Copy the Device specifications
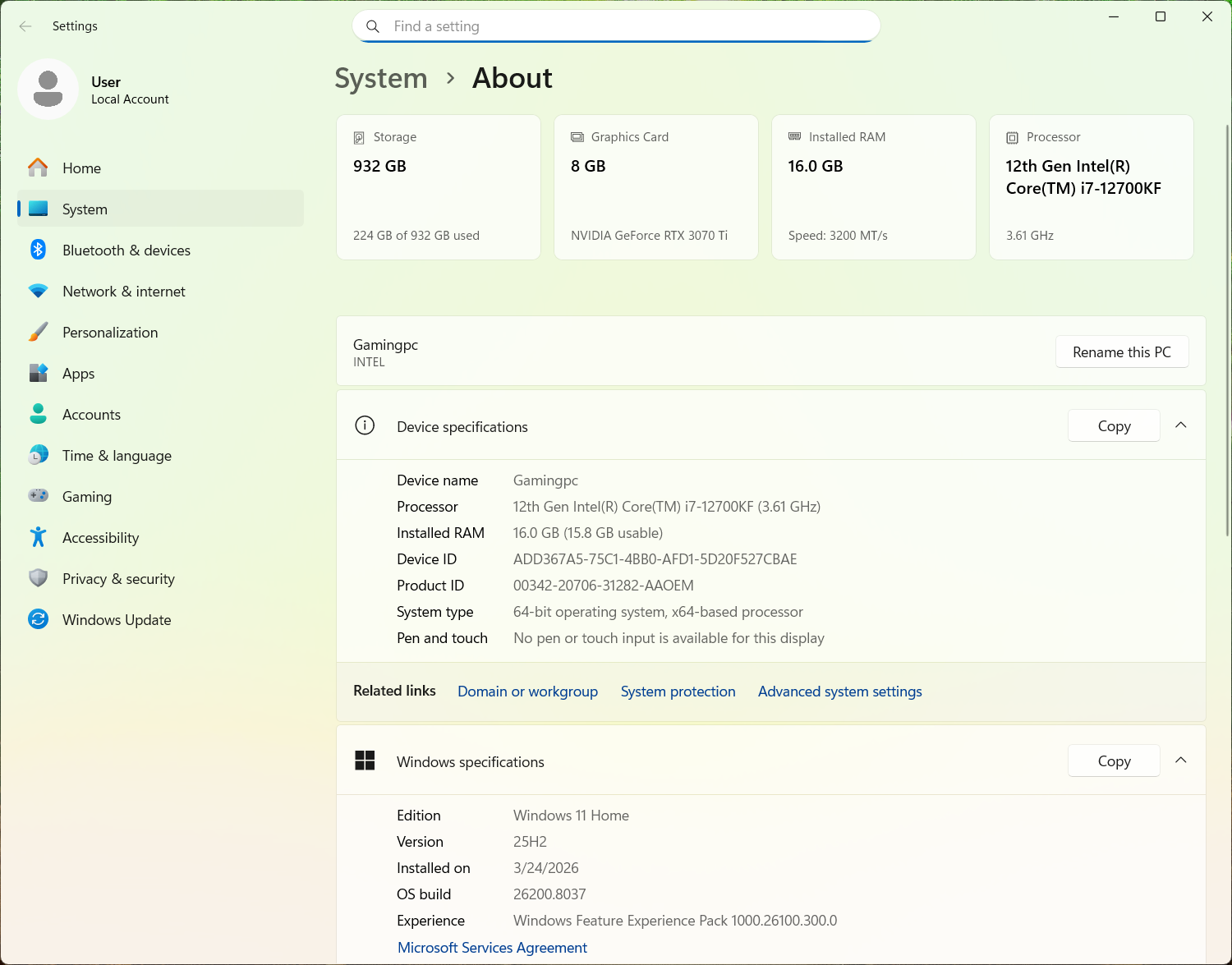This screenshot has width=1232, height=965. click(x=1114, y=425)
